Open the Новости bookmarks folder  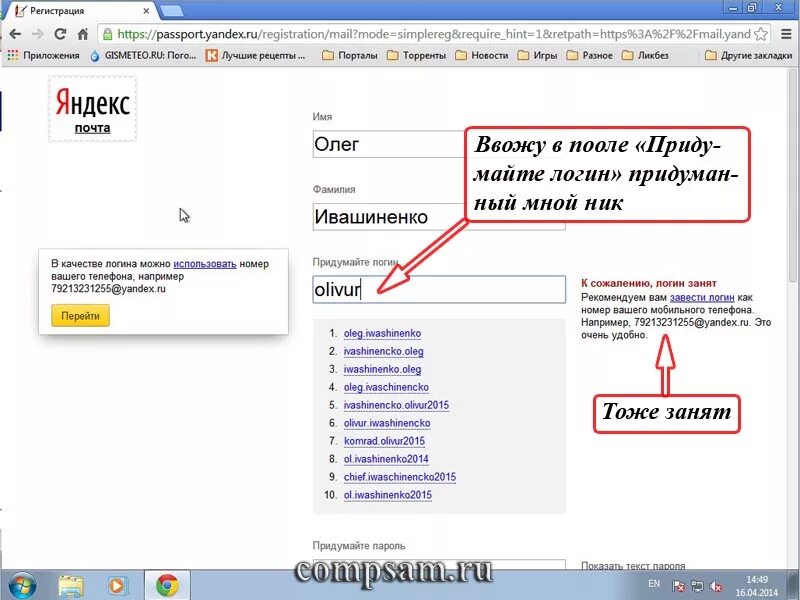click(482, 55)
